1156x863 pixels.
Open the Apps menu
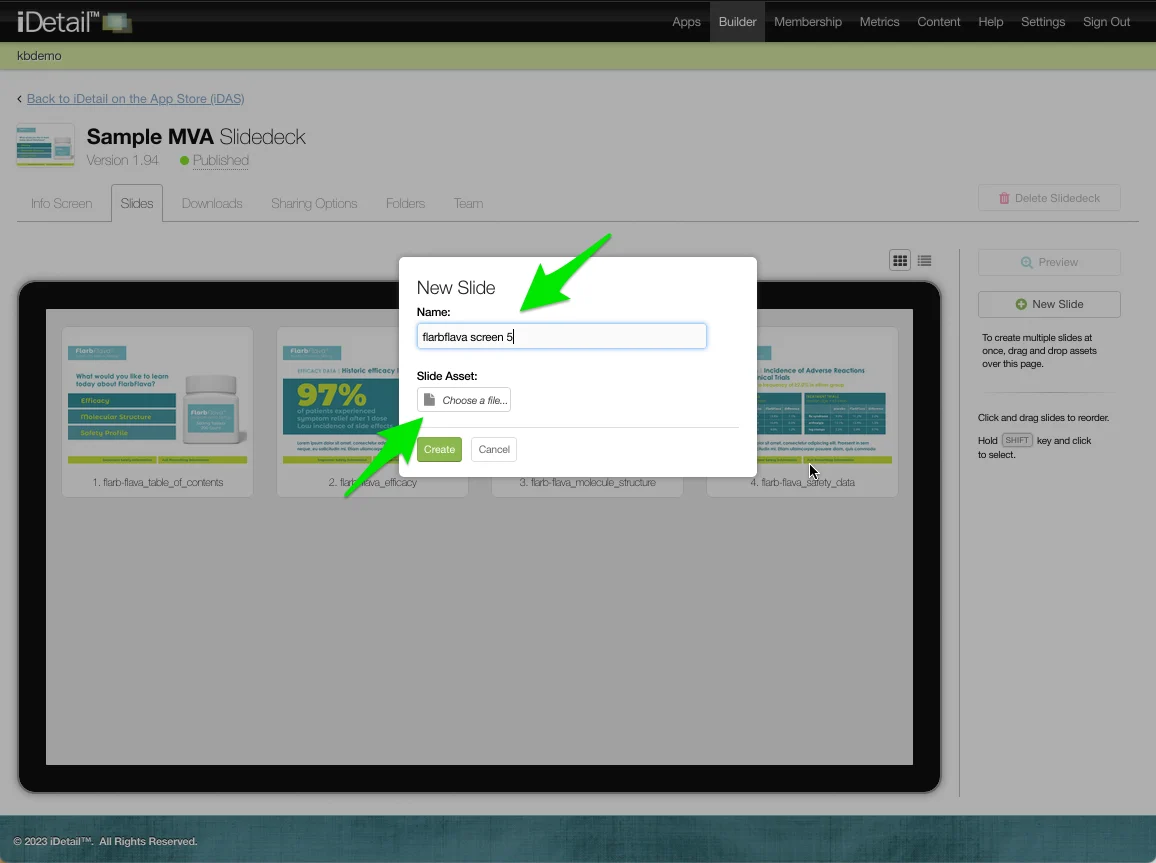[686, 21]
